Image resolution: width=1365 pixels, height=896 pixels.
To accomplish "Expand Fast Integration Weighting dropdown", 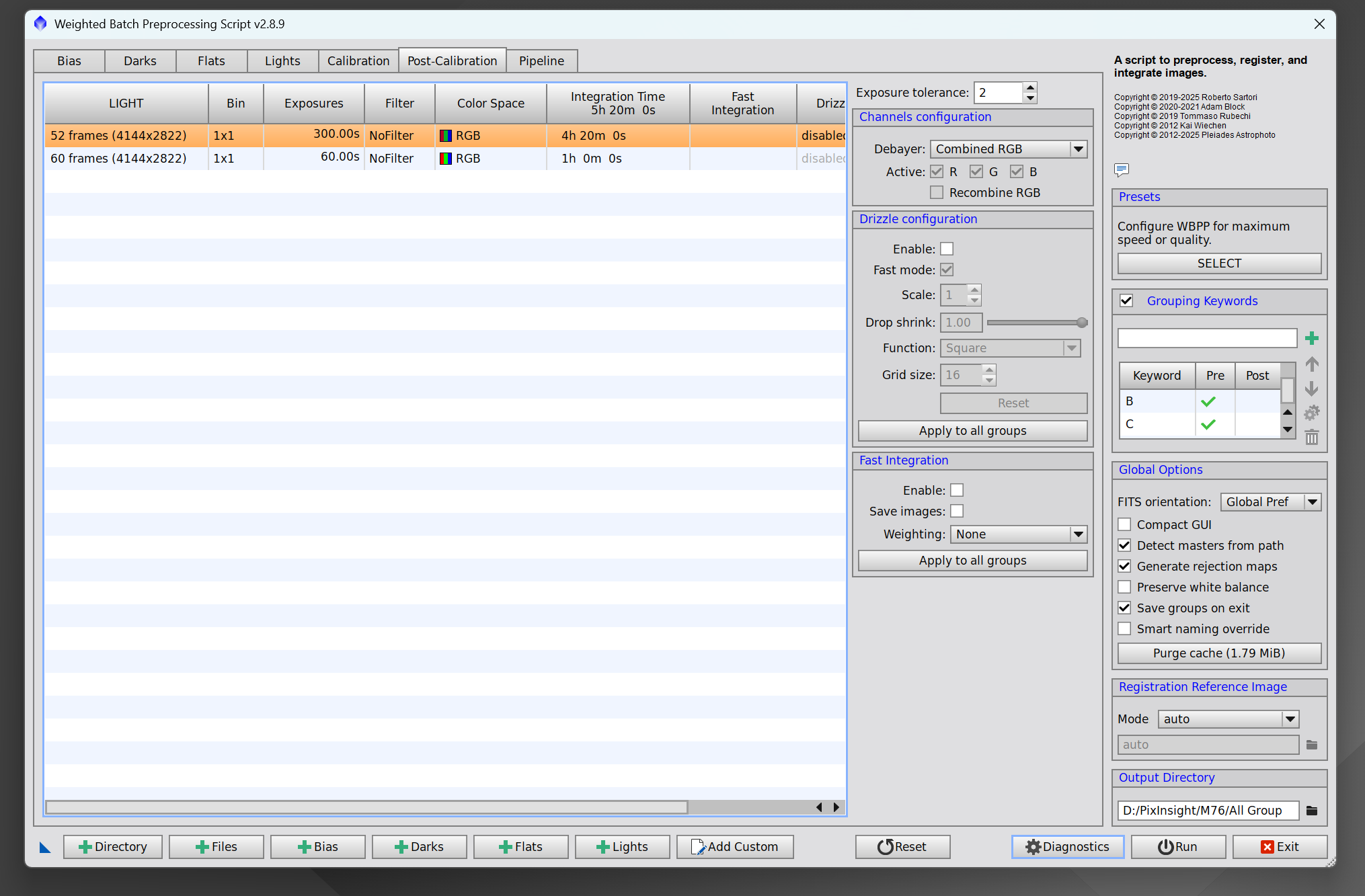I will [x=1018, y=534].
